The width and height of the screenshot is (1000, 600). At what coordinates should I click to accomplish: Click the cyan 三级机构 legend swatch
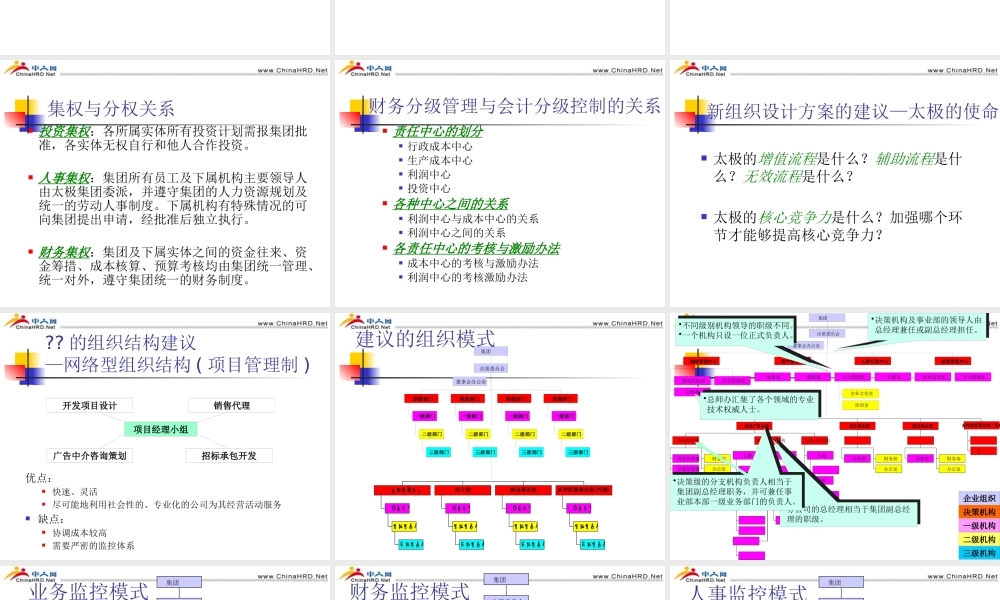tap(978, 553)
